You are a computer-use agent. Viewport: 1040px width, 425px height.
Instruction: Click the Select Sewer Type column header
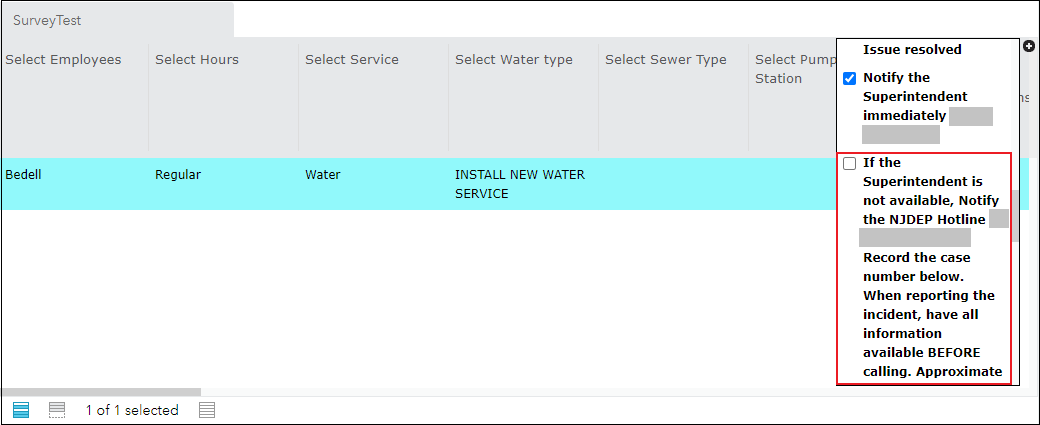point(666,60)
